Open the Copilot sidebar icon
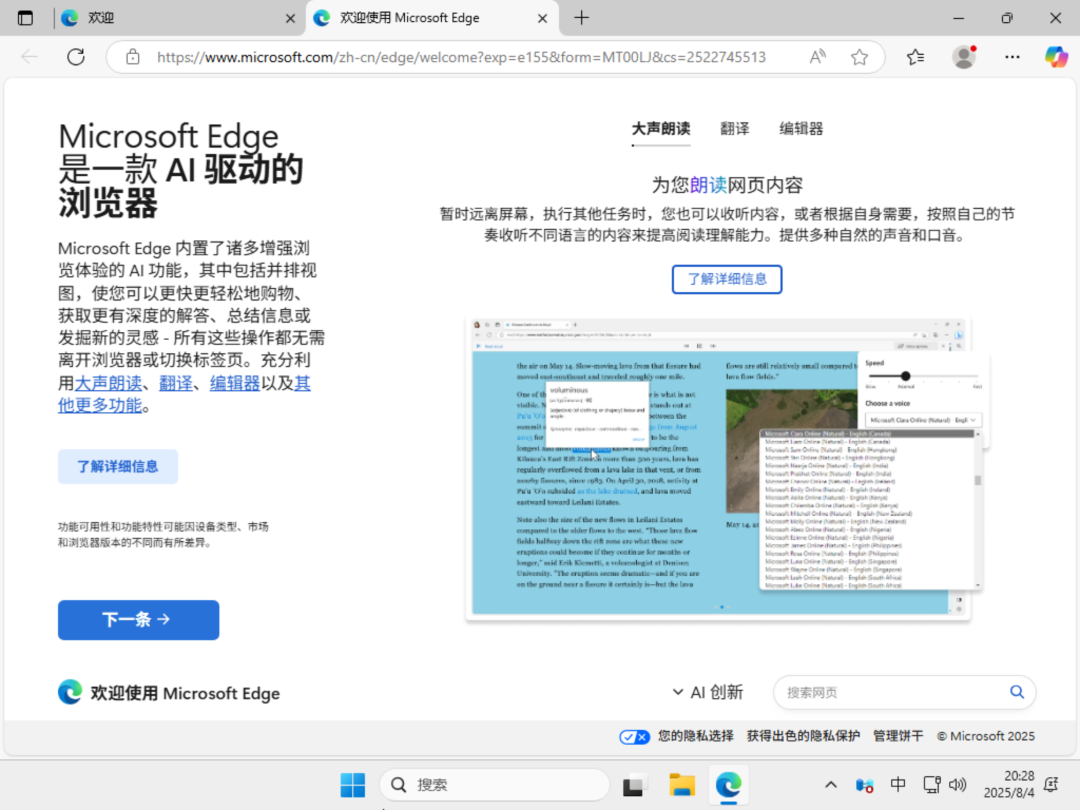This screenshot has height=810, width=1080. coord(1056,57)
